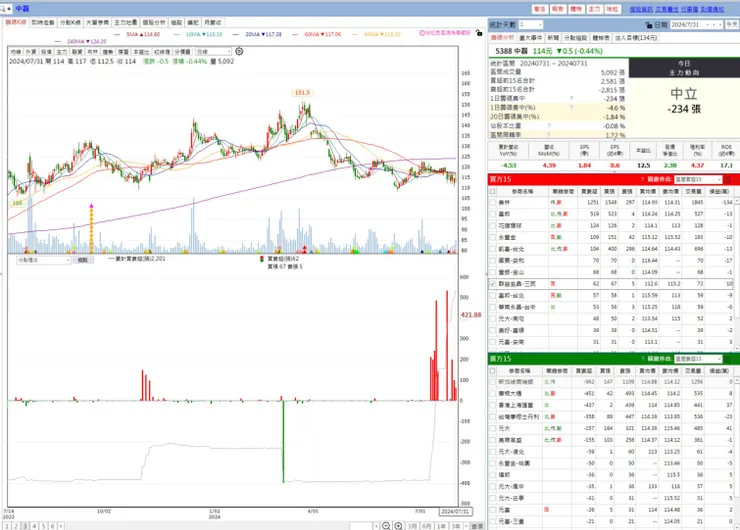The height and width of the screenshot is (530, 740).
Task: Open the dropdown arrow after 3年 button
Action: point(466,526)
